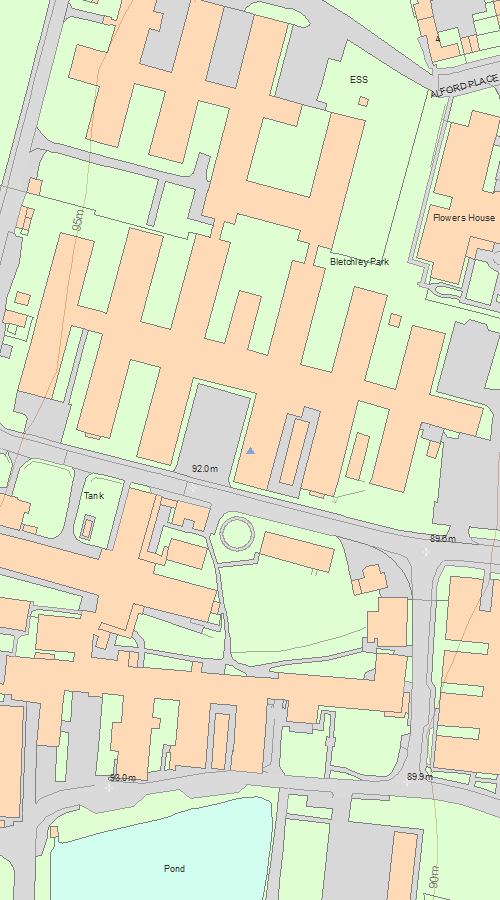Viewport: 500px width, 900px height.
Task: Click the 89.6m spot height label
Action: click(443, 538)
